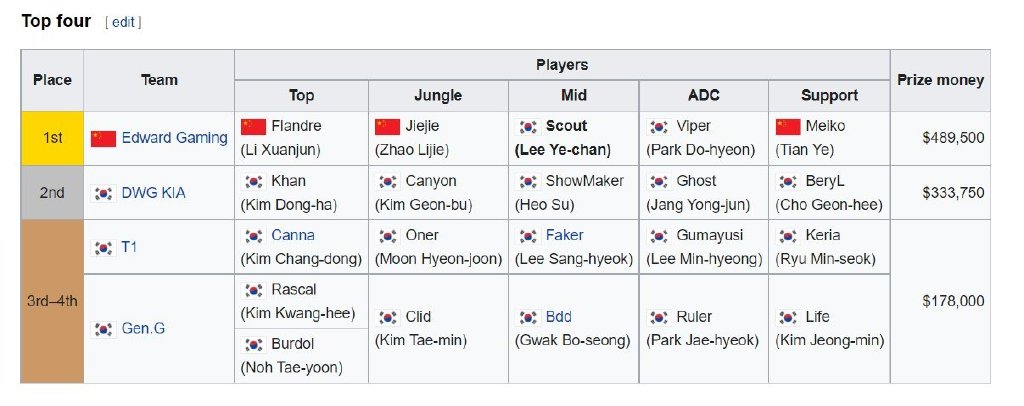1024x406 pixels.
Task: Follow the Faker player link
Action: 564,235
